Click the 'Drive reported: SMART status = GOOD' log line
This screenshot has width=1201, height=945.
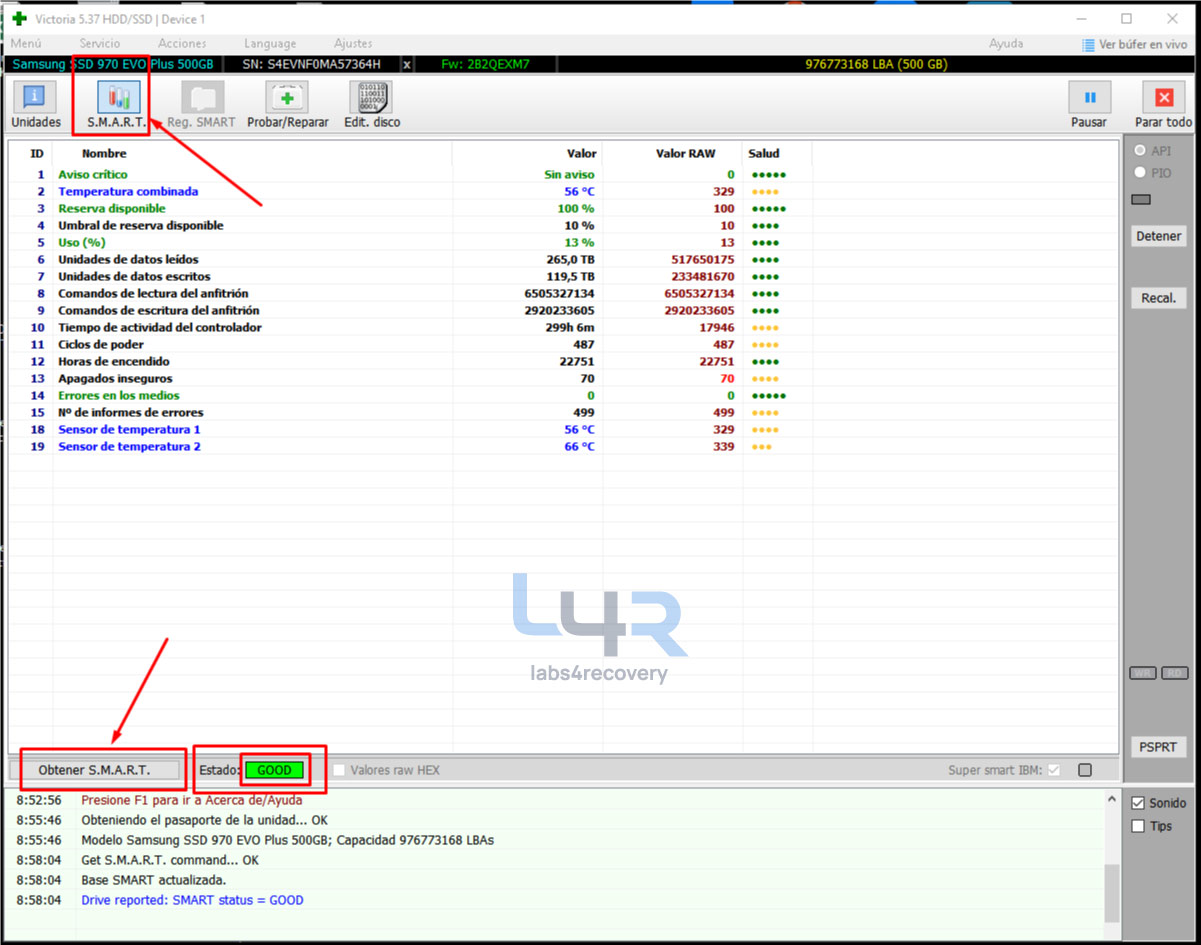192,900
